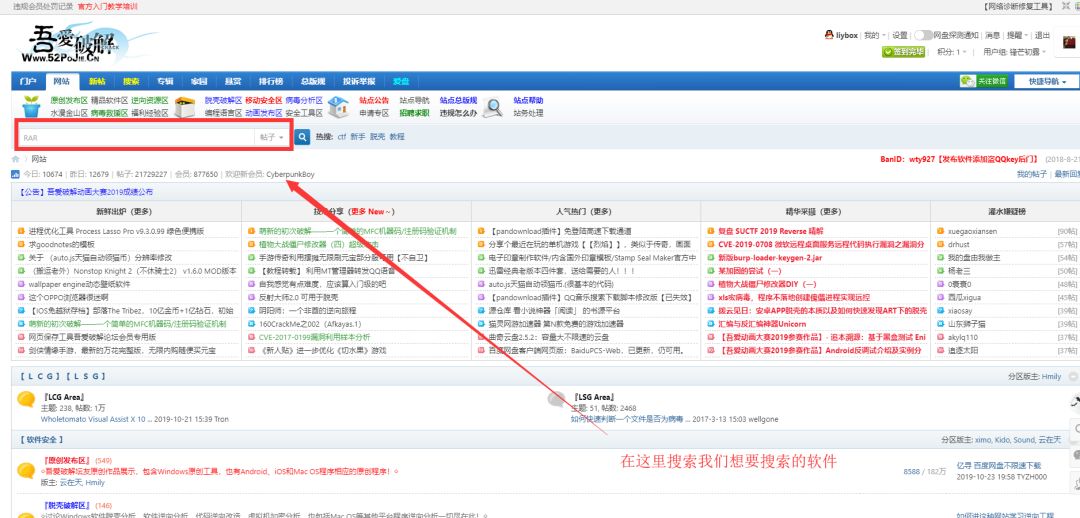Open the 『LCG Area』 forum link
Viewport: 1080px width, 518px height.
(x=63, y=397)
